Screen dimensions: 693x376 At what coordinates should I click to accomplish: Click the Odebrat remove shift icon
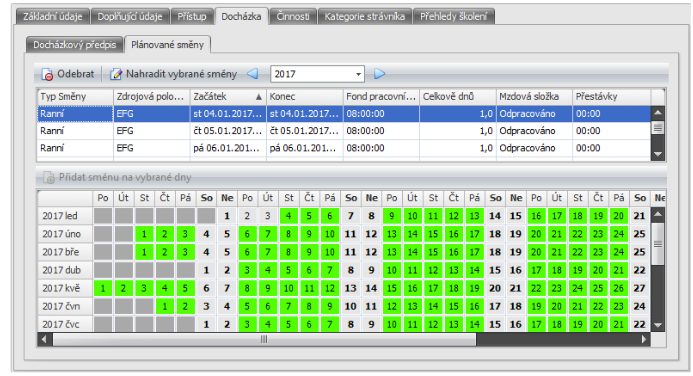(x=47, y=74)
